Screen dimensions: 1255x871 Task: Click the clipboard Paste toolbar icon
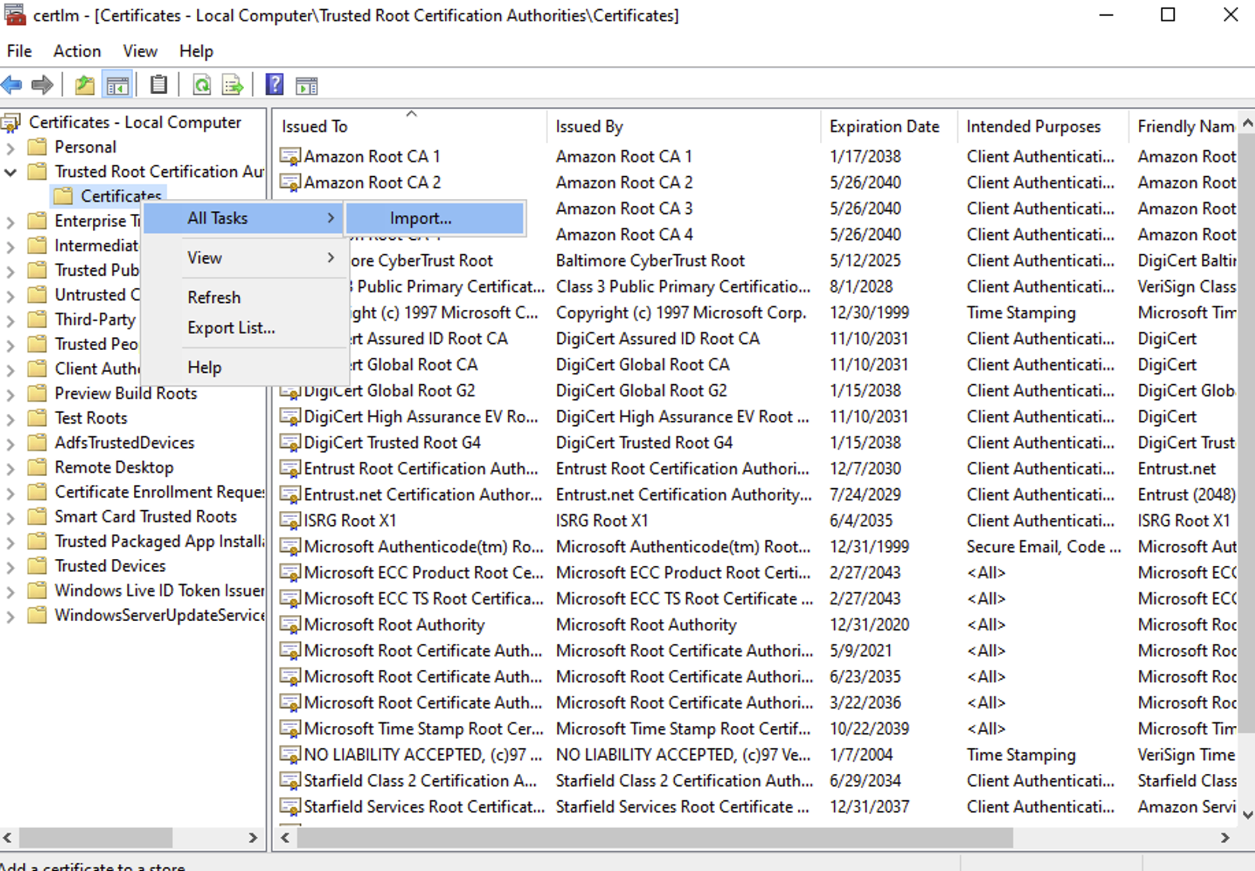[159, 86]
